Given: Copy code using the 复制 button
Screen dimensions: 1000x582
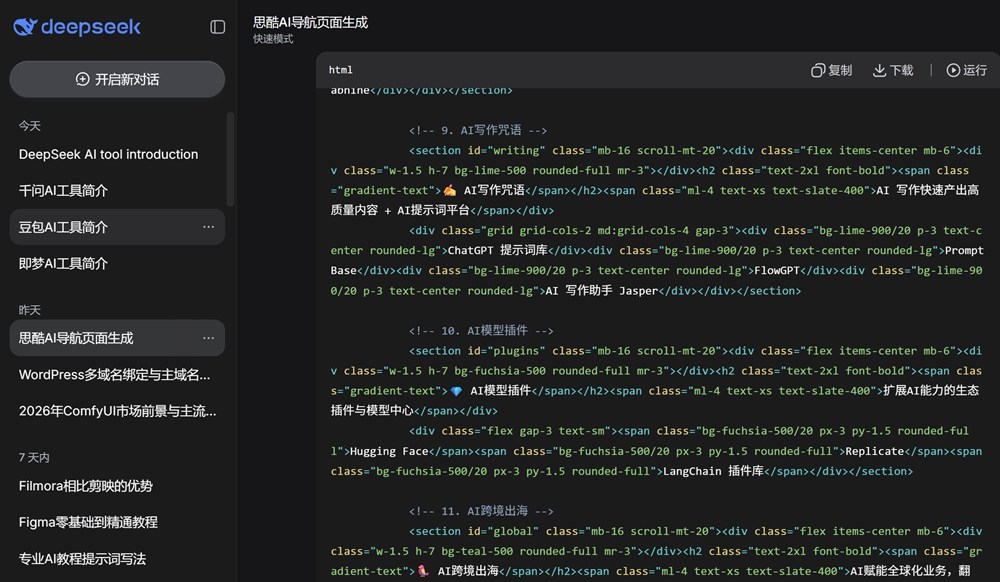Looking at the screenshot, I should pos(831,70).
